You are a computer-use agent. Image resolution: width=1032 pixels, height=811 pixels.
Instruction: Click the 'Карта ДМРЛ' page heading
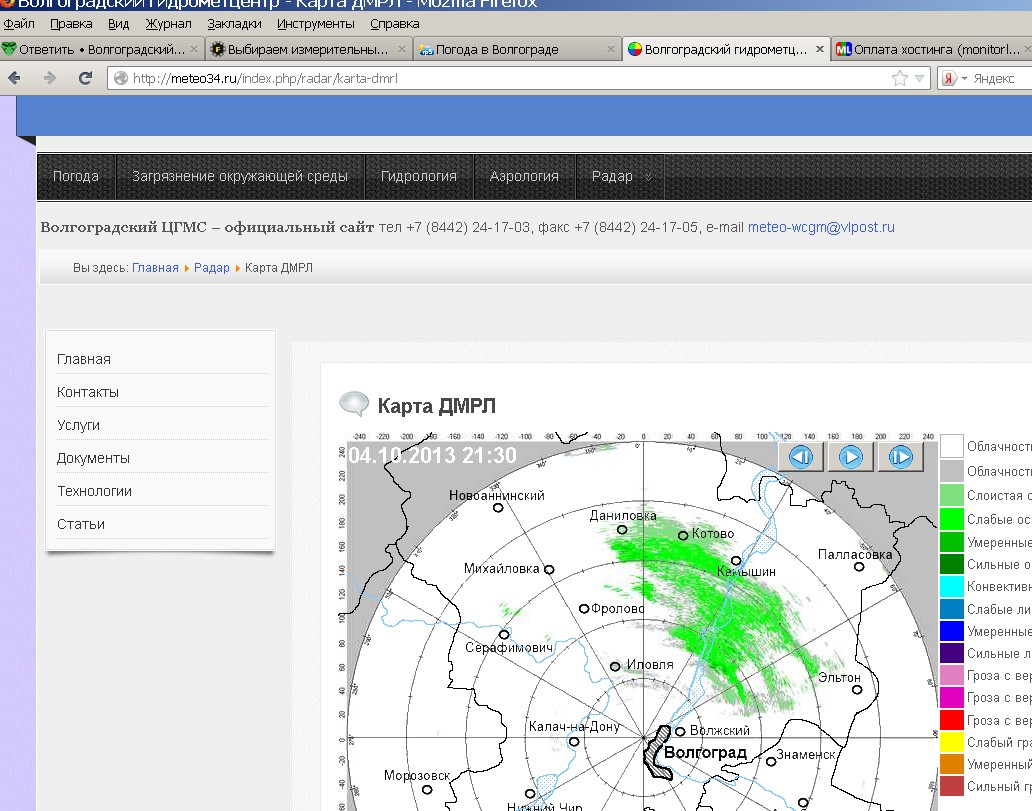436,406
